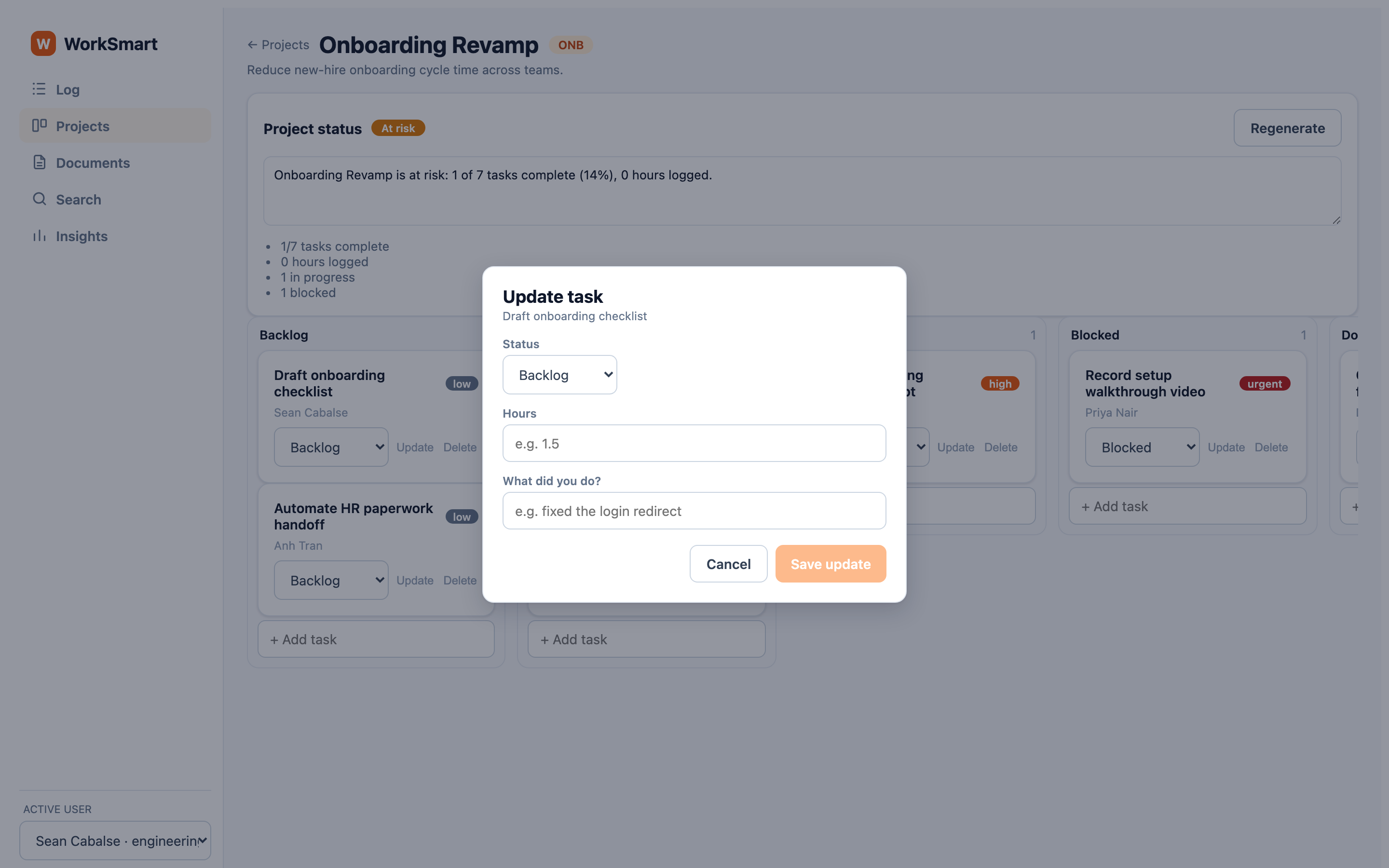Screen dimensions: 1389x868
Task: Delete the Draft onboarding checklist task
Action: pyautogui.click(x=460, y=447)
